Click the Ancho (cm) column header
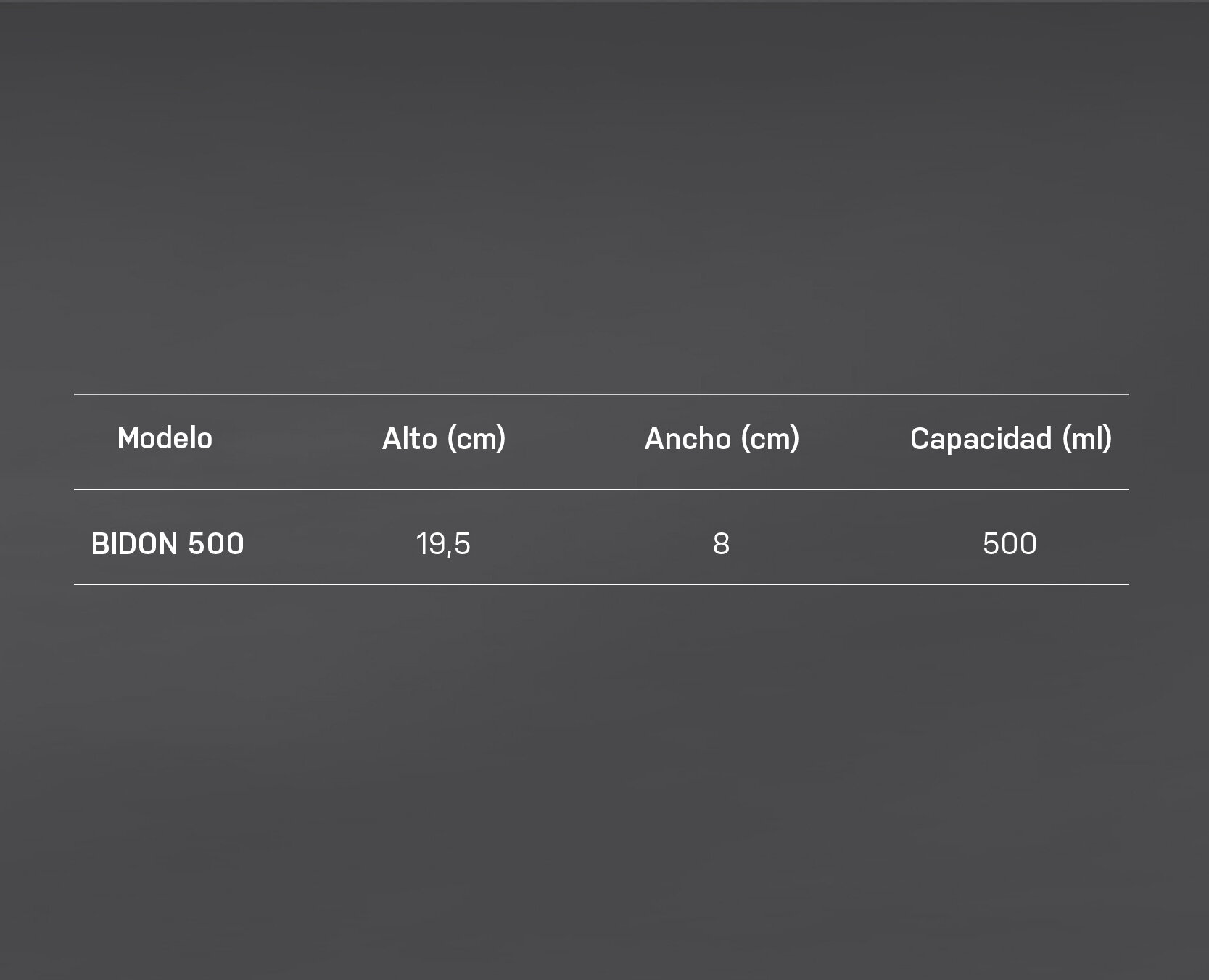The height and width of the screenshot is (980, 1209). click(x=722, y=439)
